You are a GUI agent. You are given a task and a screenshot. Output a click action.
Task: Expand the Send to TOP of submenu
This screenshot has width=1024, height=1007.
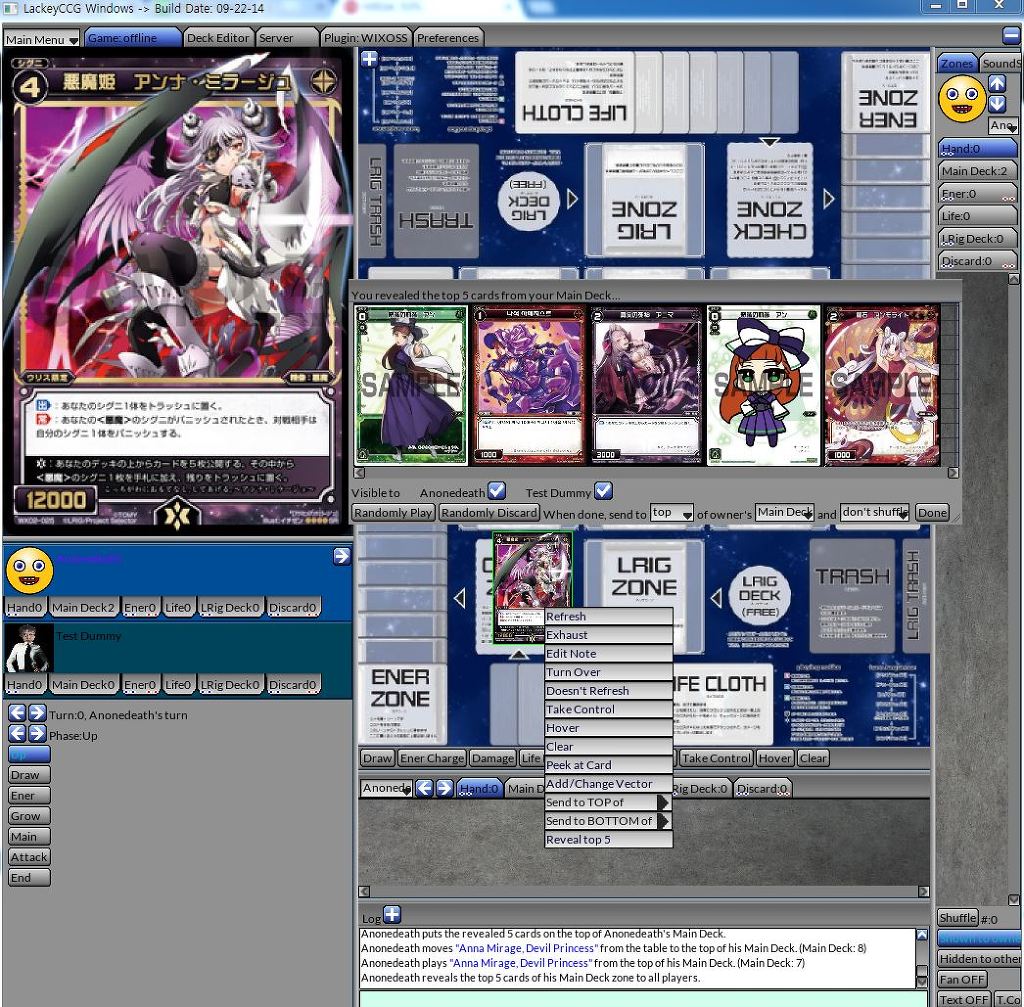608,802
